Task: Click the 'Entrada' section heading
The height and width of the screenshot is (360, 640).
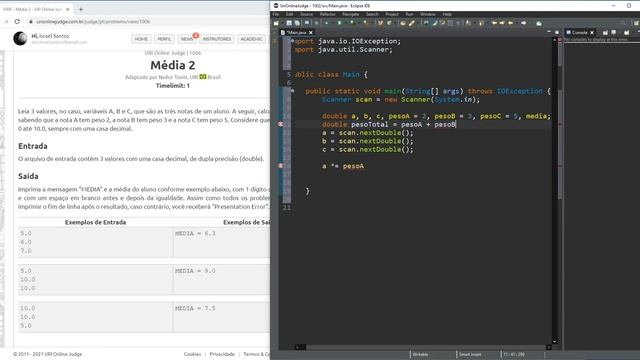Action: coord(33,146)
